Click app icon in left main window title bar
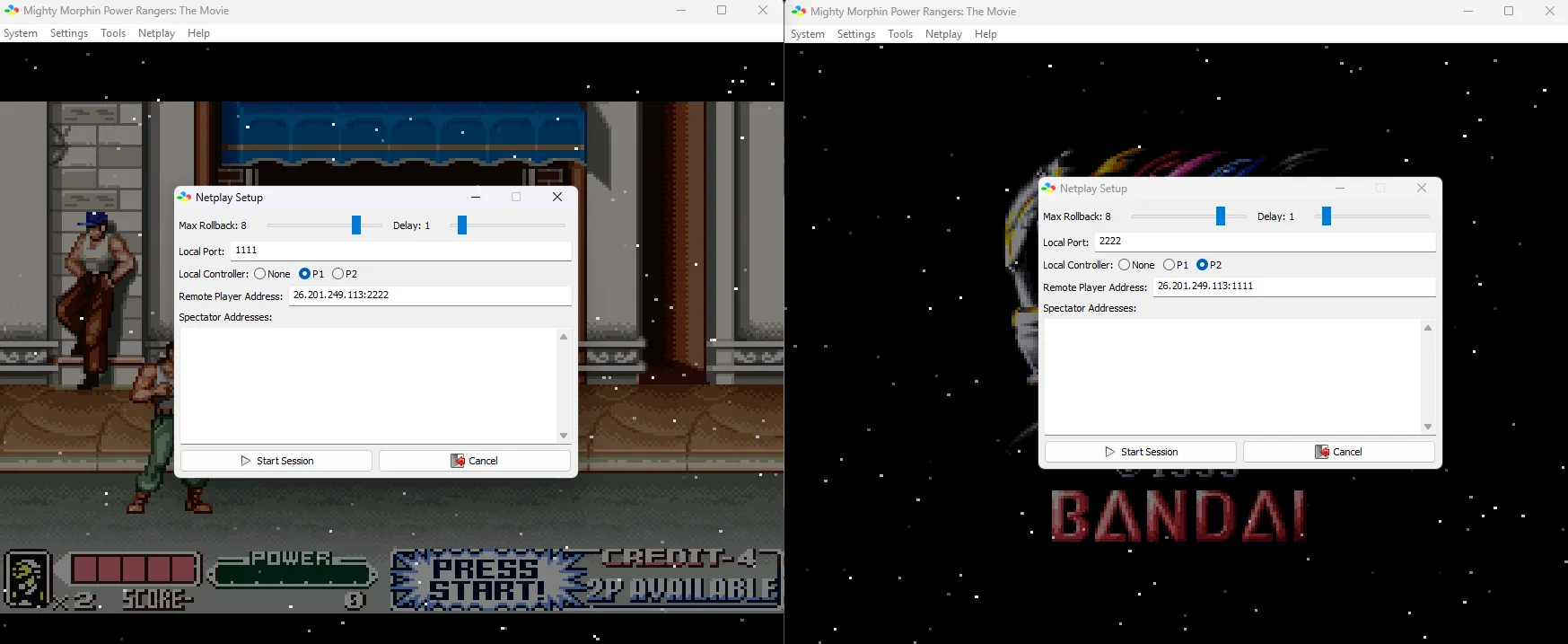1568x644 pixels. click(12, 11)
